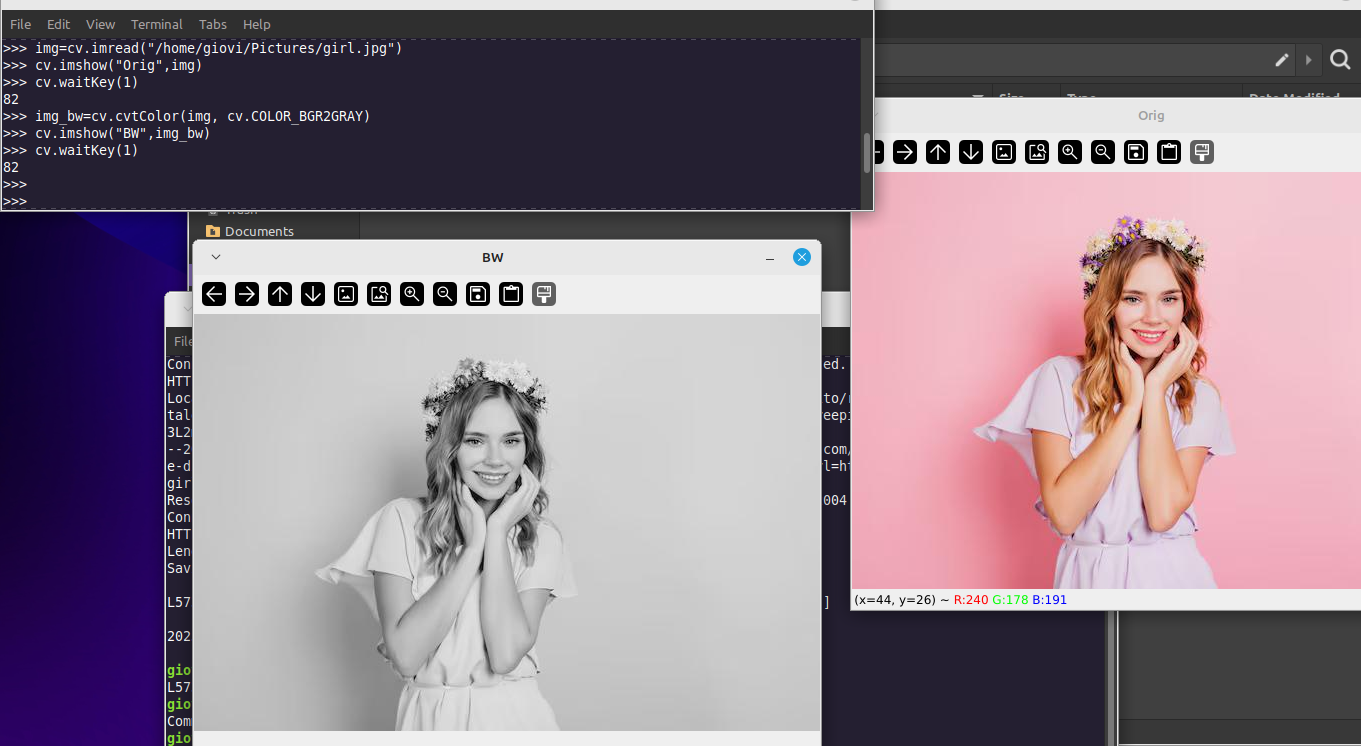The width and height of the screenshot is (1361, 746).
Task: Click pan left arrow in BW window
Action: click(214, 294)
